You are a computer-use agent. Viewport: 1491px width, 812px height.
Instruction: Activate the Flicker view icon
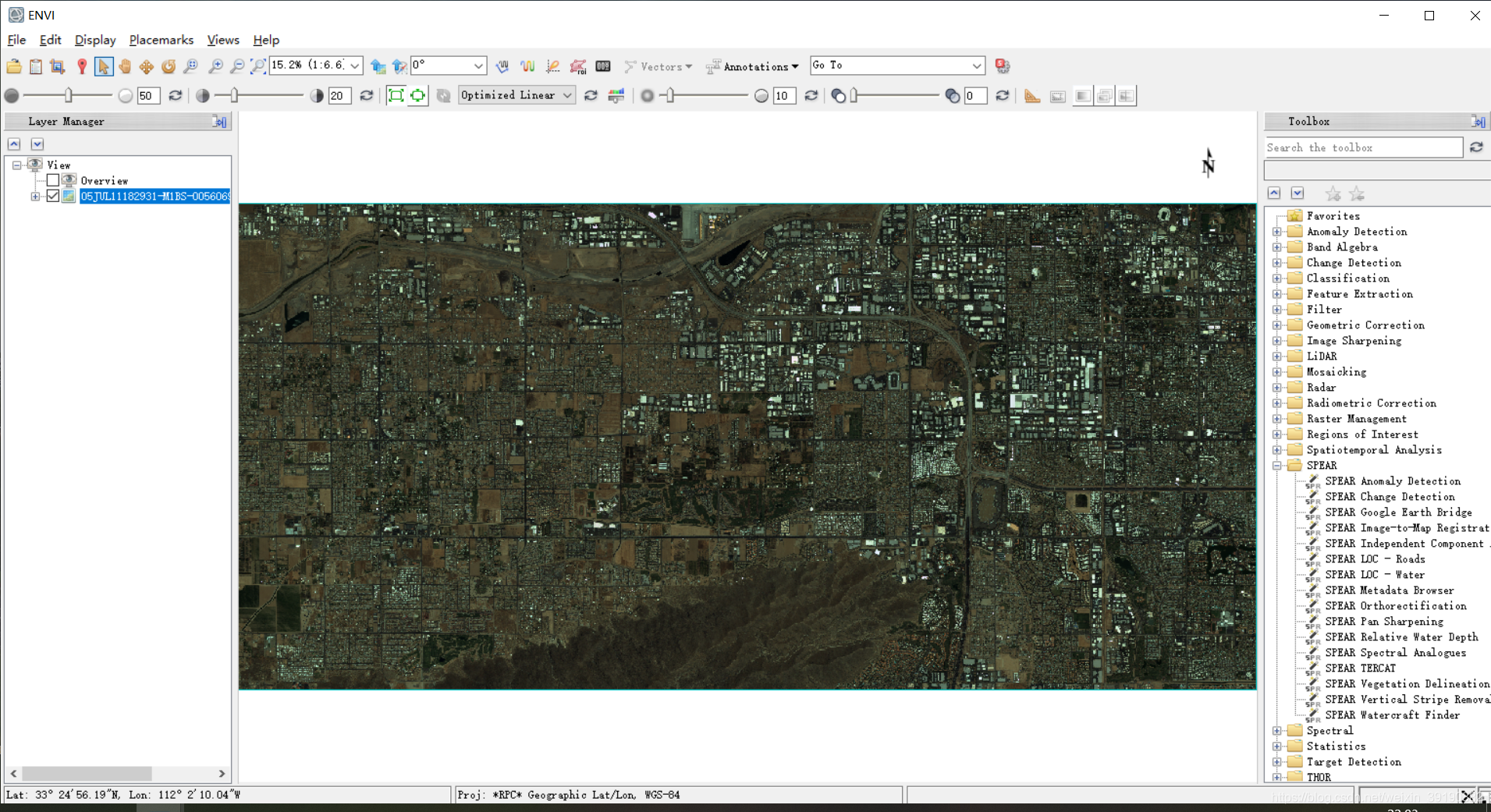[1104, 96]
